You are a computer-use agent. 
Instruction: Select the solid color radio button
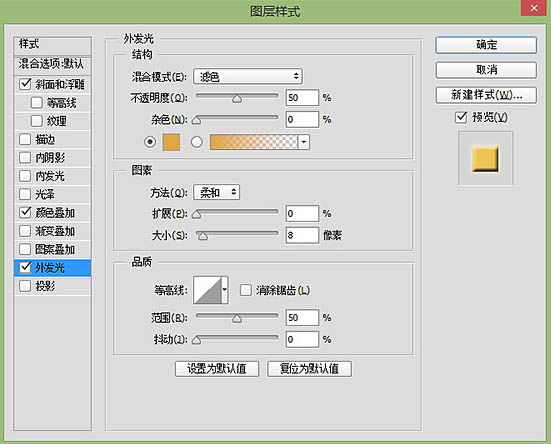pyautogui.click(x=150, y=142)
